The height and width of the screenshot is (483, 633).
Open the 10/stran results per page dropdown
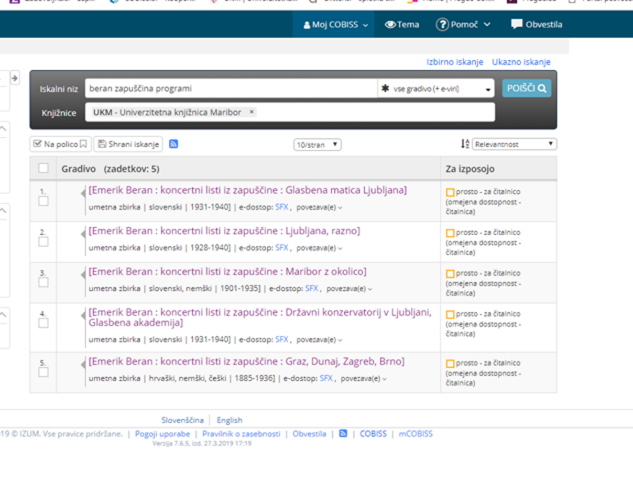(x=317, y=145)
